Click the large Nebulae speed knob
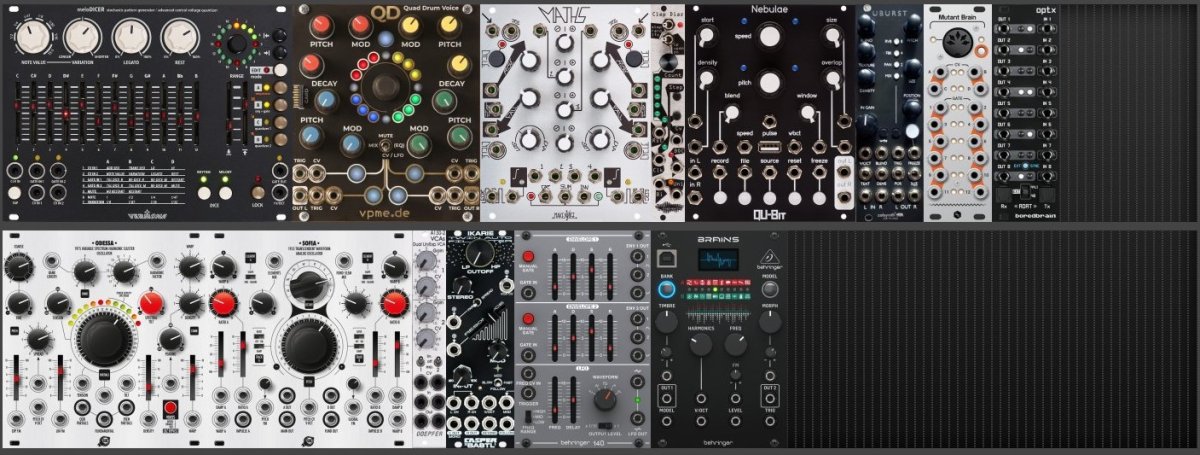 click(769, 38)
